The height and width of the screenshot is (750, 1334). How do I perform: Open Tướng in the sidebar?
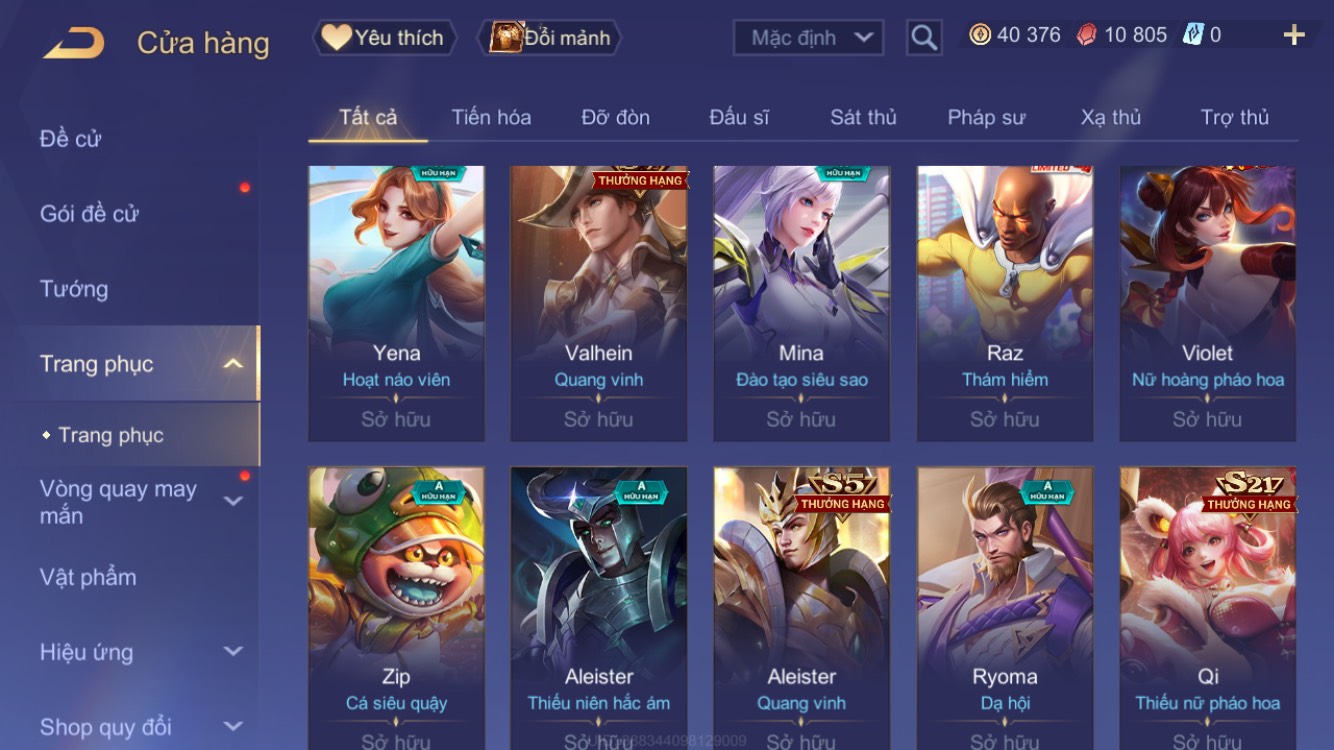click(74, 289)
